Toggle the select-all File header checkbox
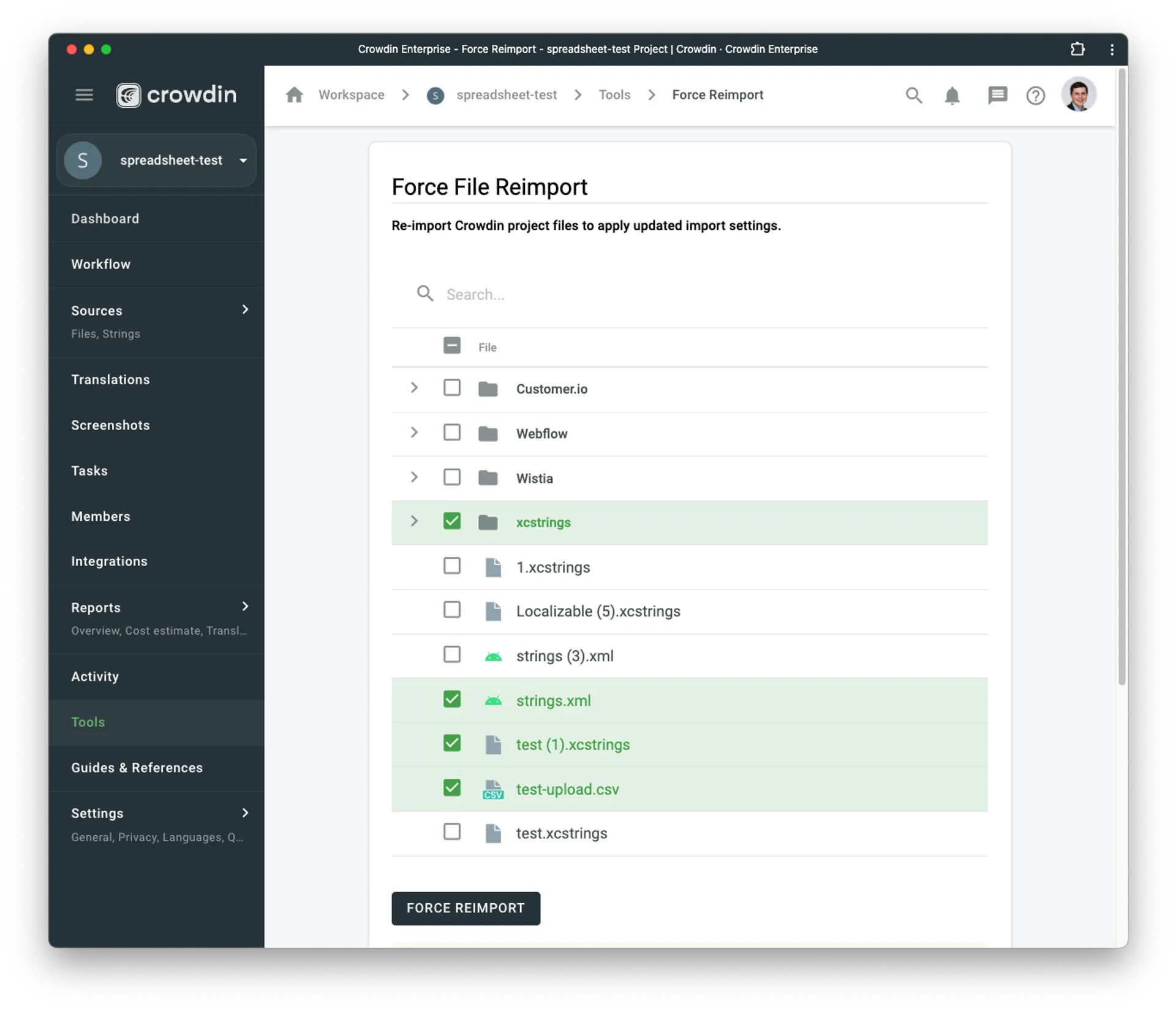 click(x=452, y=346)
